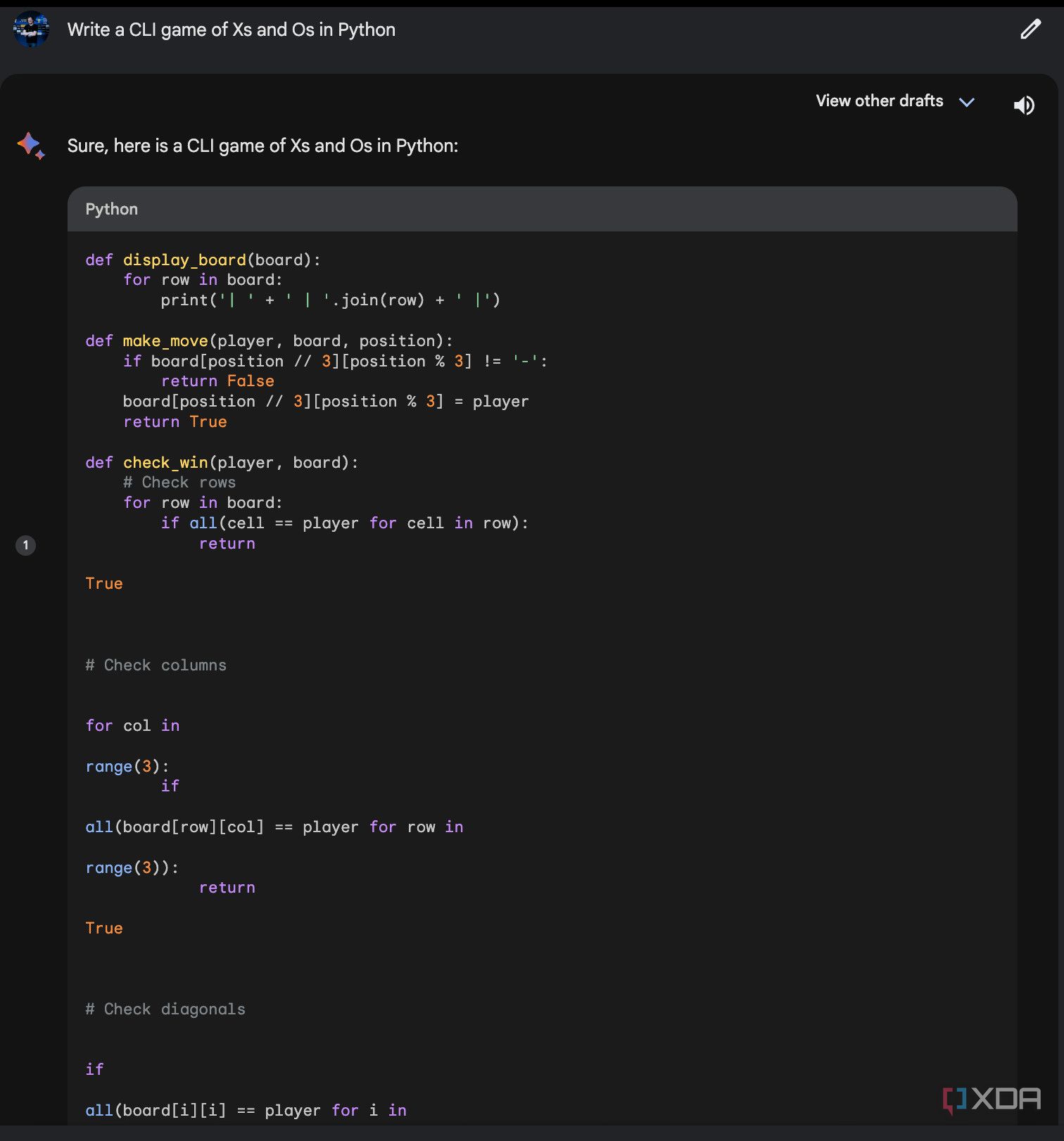Click the '# Check diagonals' comment
This screenshot has width=1064, height=1141.
(x=165, y=1009)
